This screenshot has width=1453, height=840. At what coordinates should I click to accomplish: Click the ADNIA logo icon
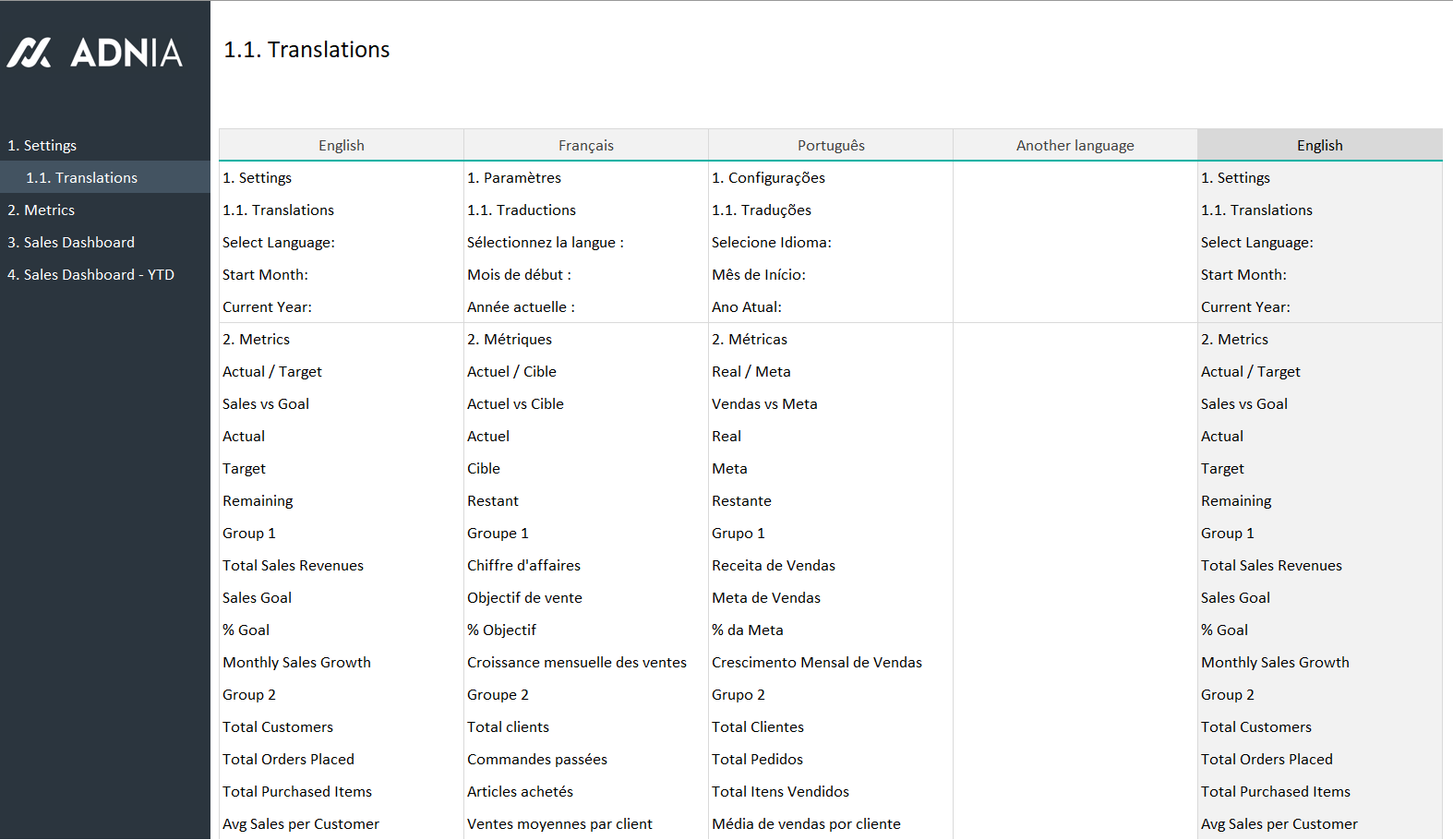30,53
